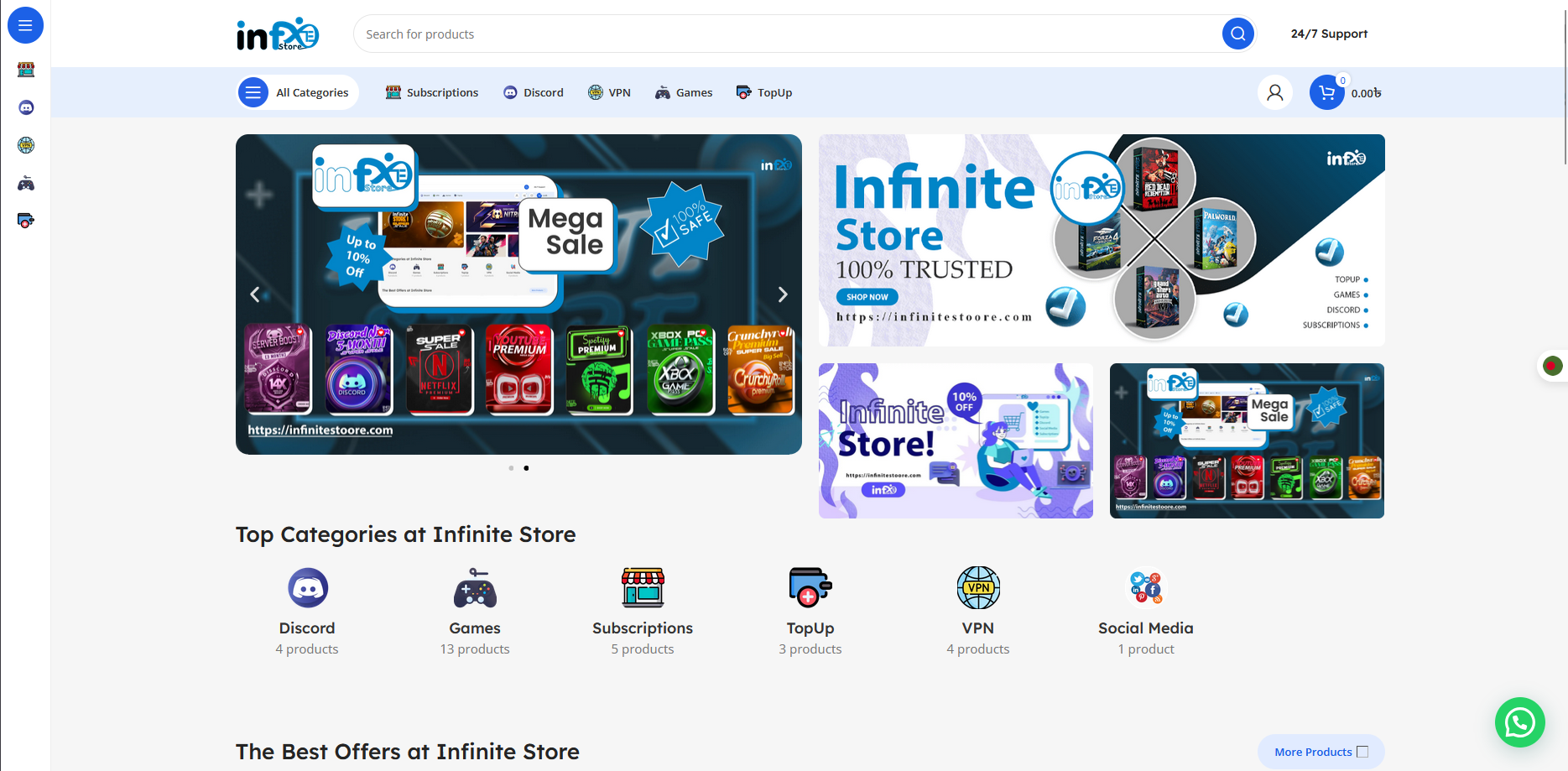
Task: Click the '13 products' count text
Action: [475, 649]
